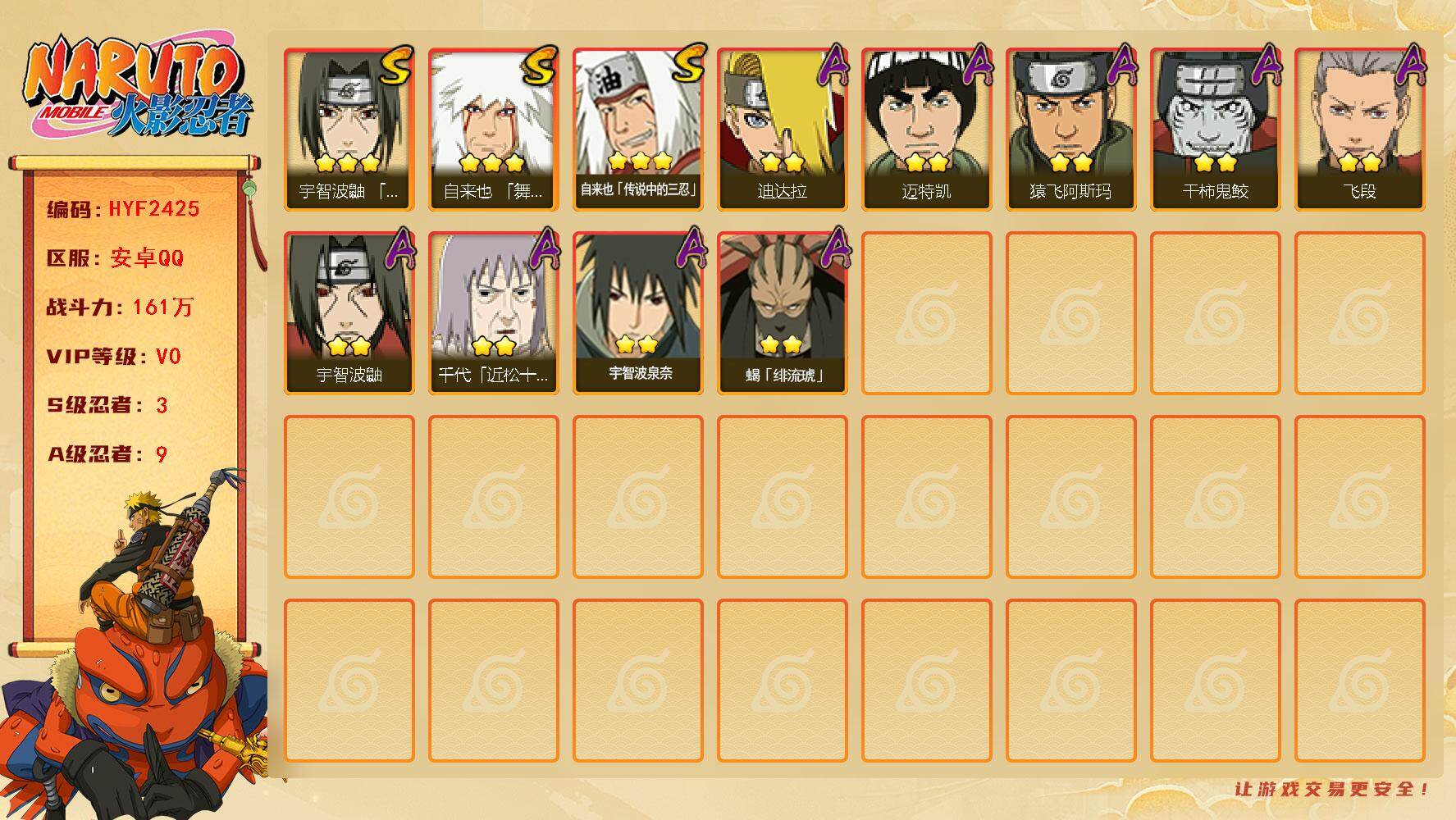This screenshot has width=1456, height=820.
Task: Select the 蝎「绯流琥」 ninja card
Action: tap(782, 313)
